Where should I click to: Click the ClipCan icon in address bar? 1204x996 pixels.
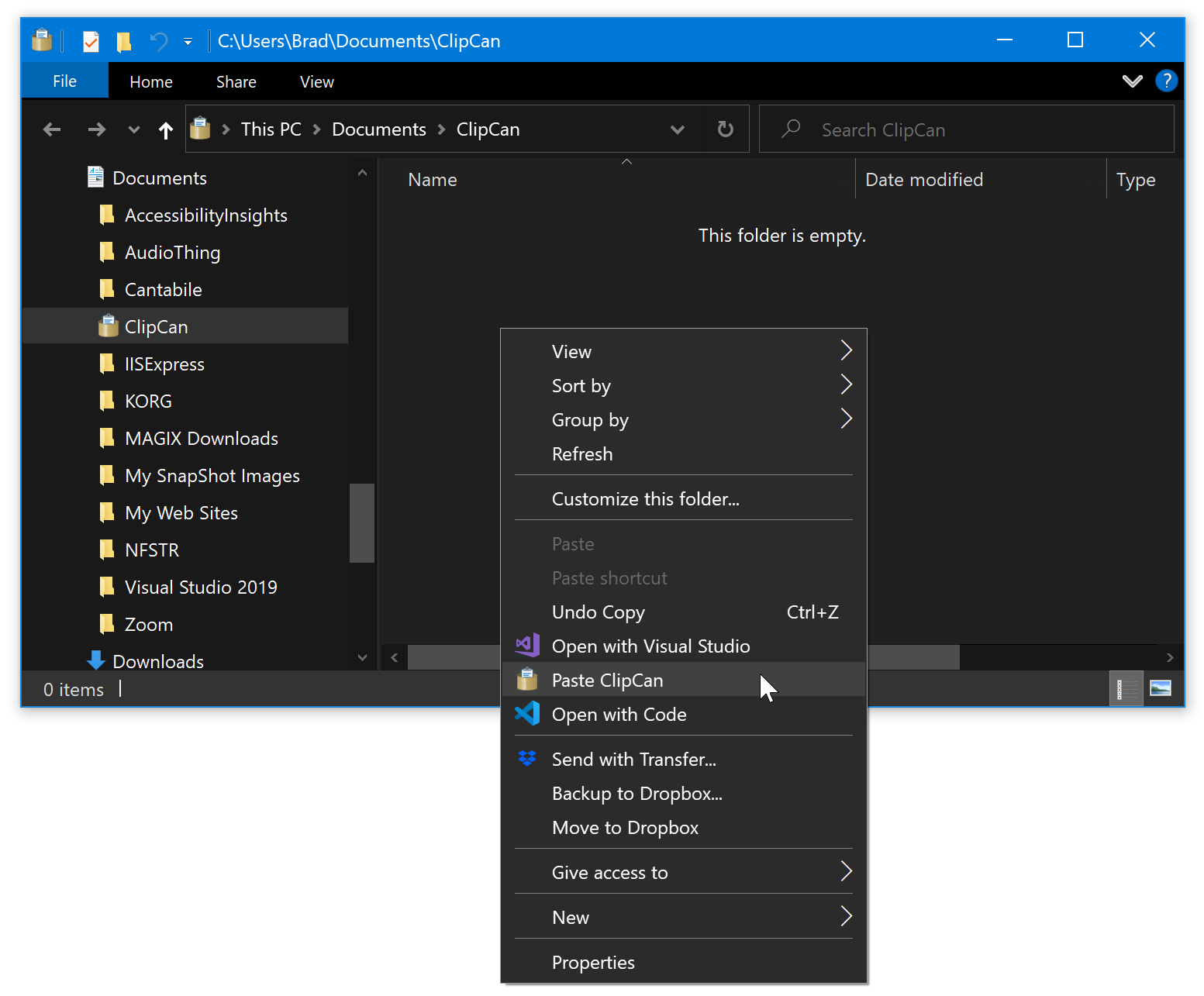click(200, 128)
